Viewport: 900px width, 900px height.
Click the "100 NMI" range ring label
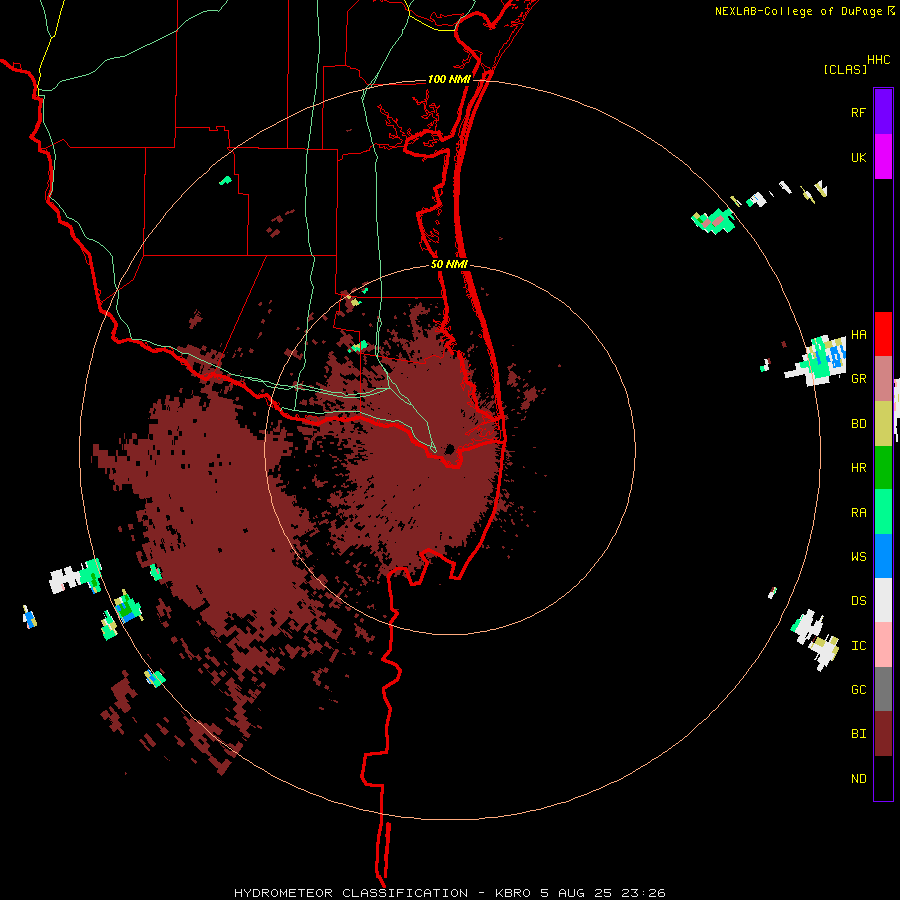(449, 79)
